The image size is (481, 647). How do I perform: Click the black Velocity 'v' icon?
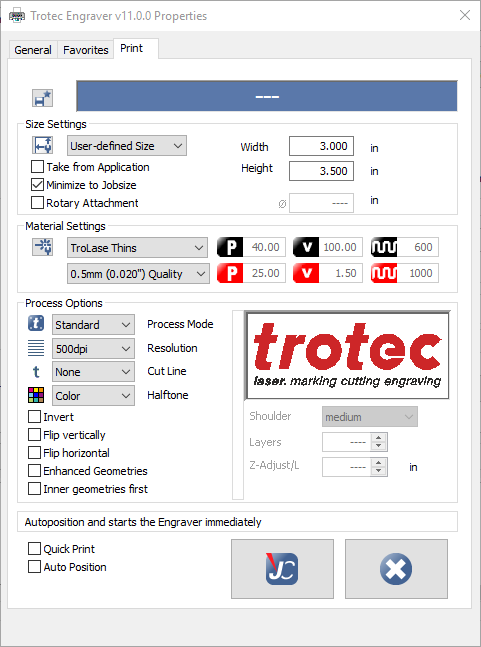[x=306, y=247]
